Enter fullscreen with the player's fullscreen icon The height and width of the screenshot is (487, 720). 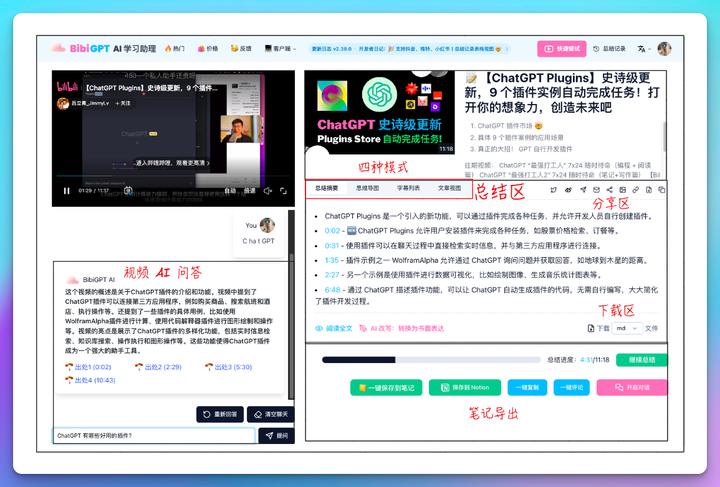283,191
